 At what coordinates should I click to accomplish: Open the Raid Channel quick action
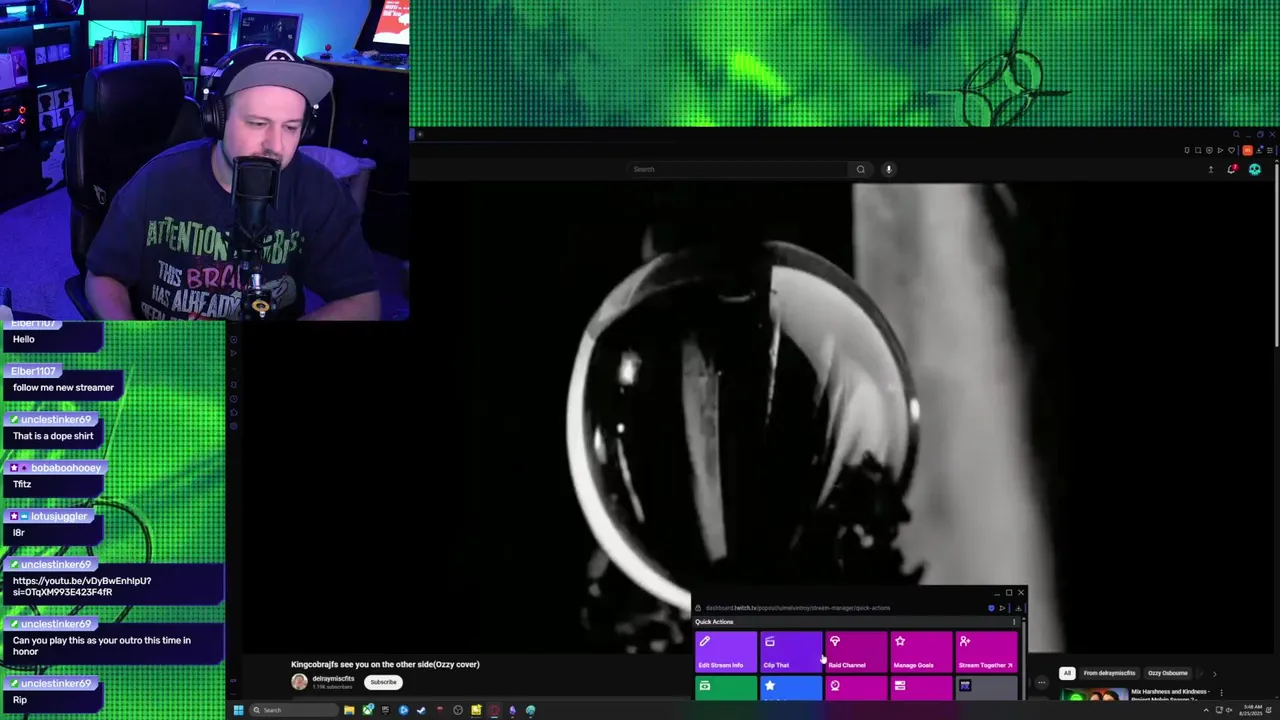pyautogui.click(x=856, y=651)
